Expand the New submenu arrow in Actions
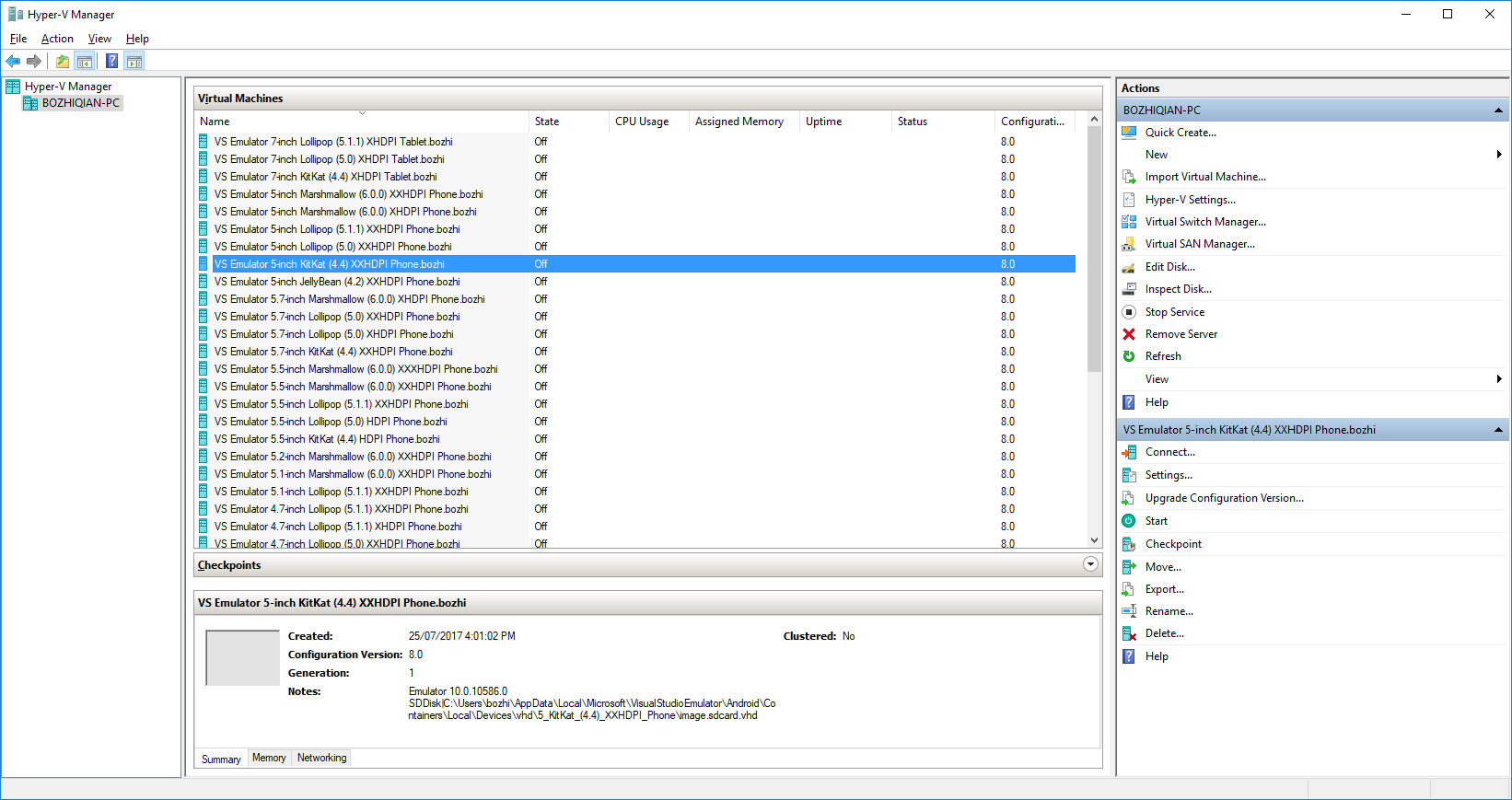The height and width of the screenshot is (800, 1512). 1498,155
